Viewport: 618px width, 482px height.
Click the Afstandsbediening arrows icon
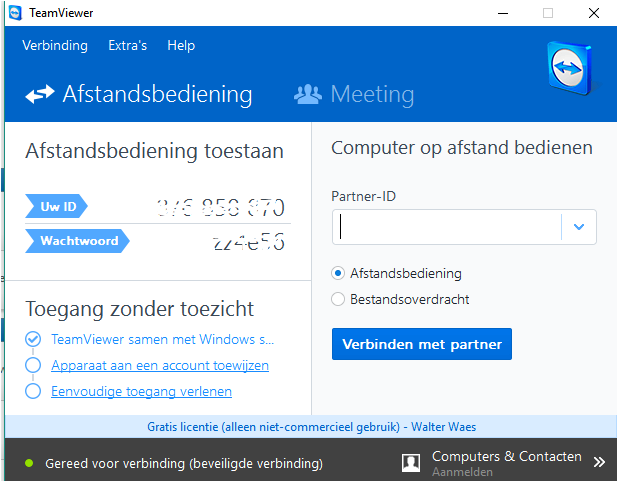click(x=39, y=95)
